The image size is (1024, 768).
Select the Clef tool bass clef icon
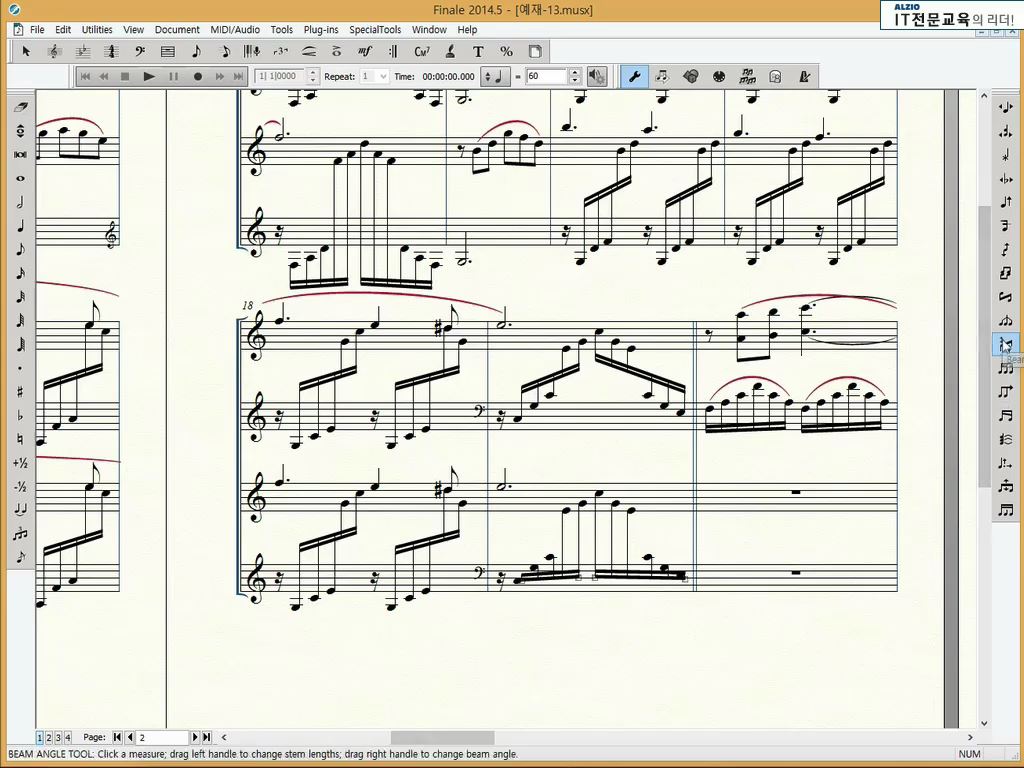(x=139, y=52)
